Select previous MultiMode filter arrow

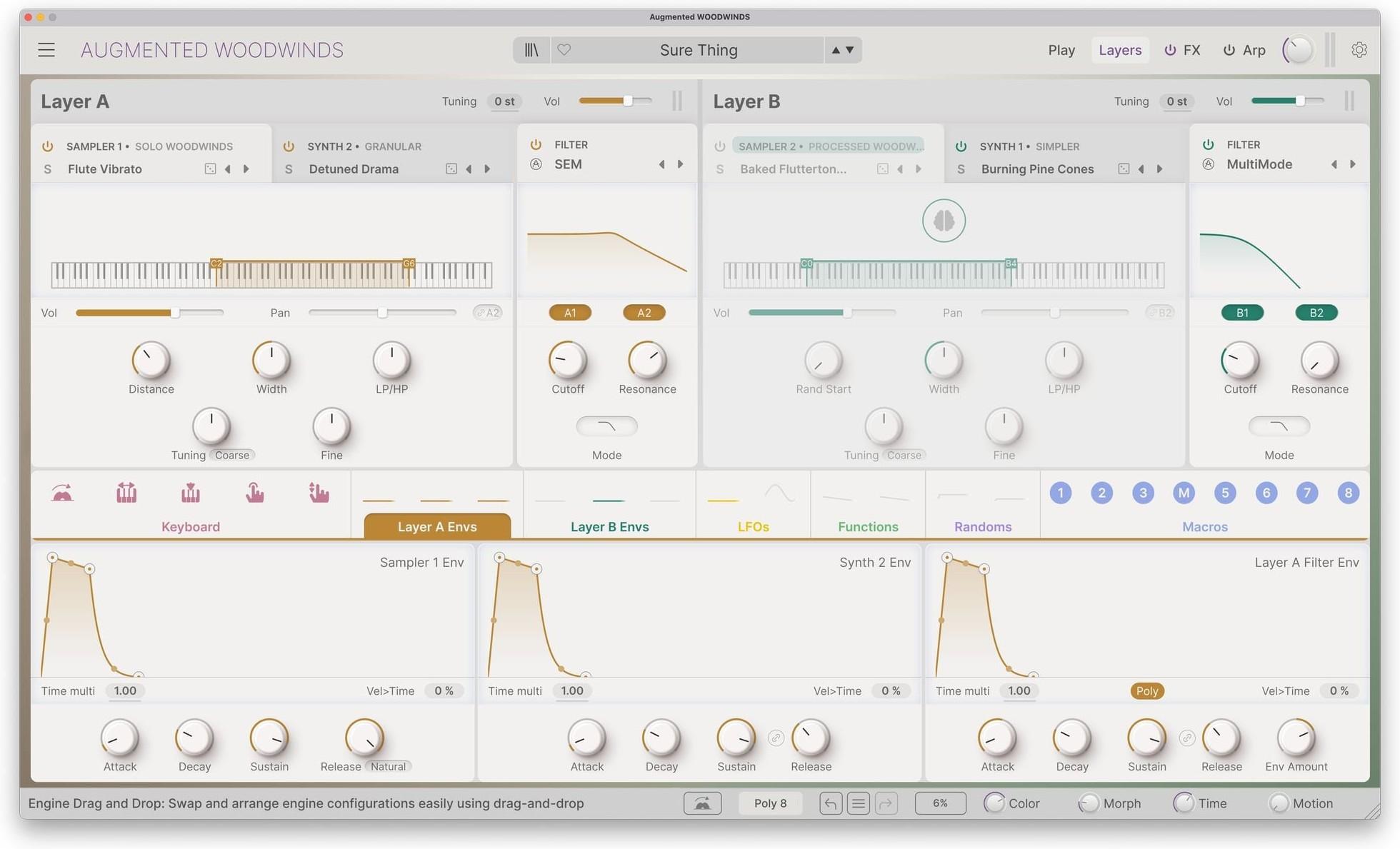click(1334, 164)
